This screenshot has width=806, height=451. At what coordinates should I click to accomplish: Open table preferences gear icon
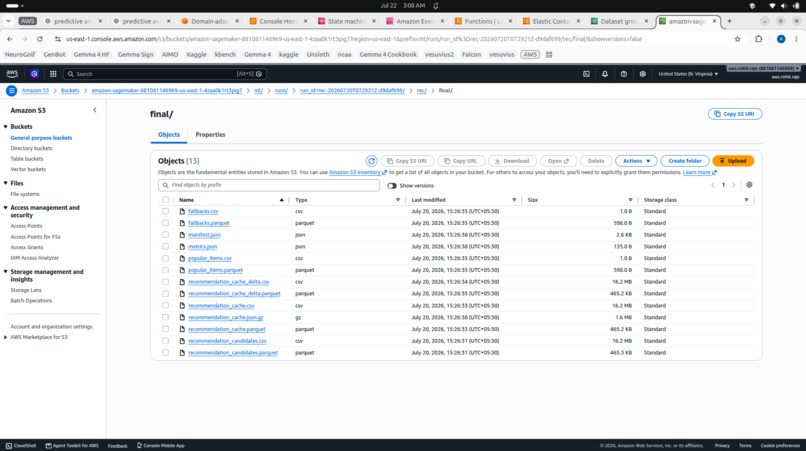tap(749, 185)
